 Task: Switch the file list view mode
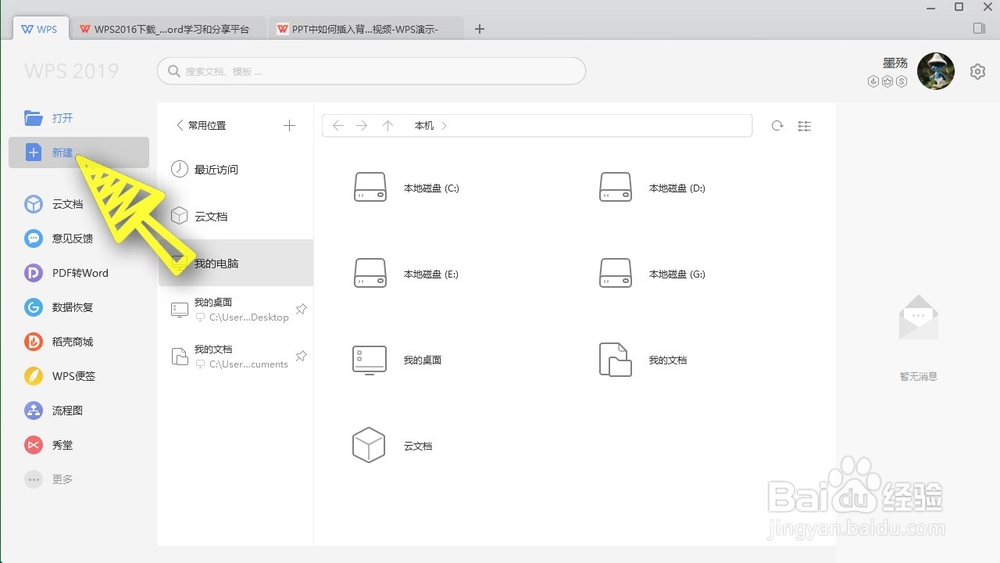[804, 126]
